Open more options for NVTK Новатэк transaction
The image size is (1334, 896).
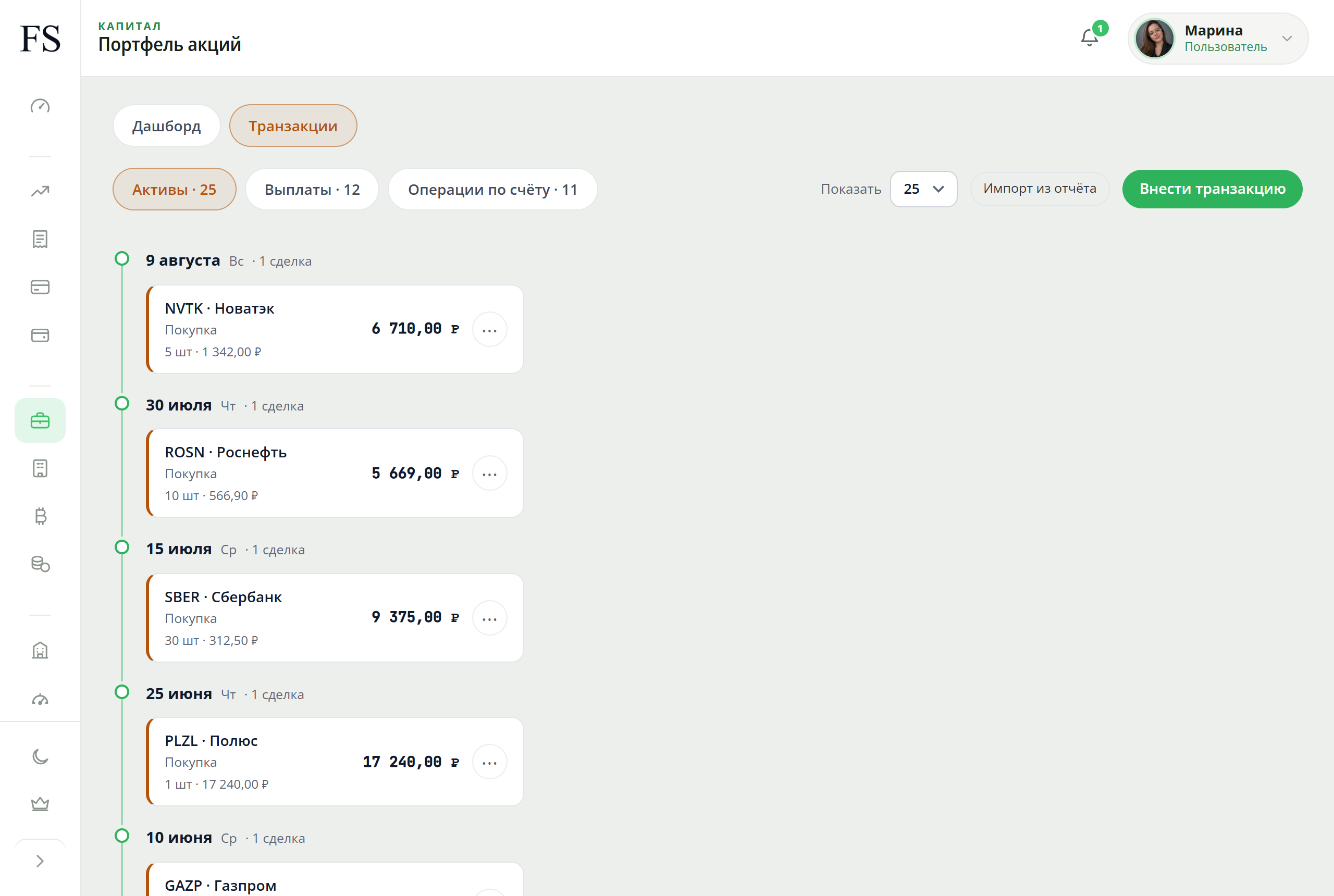[x=490, y=330]
